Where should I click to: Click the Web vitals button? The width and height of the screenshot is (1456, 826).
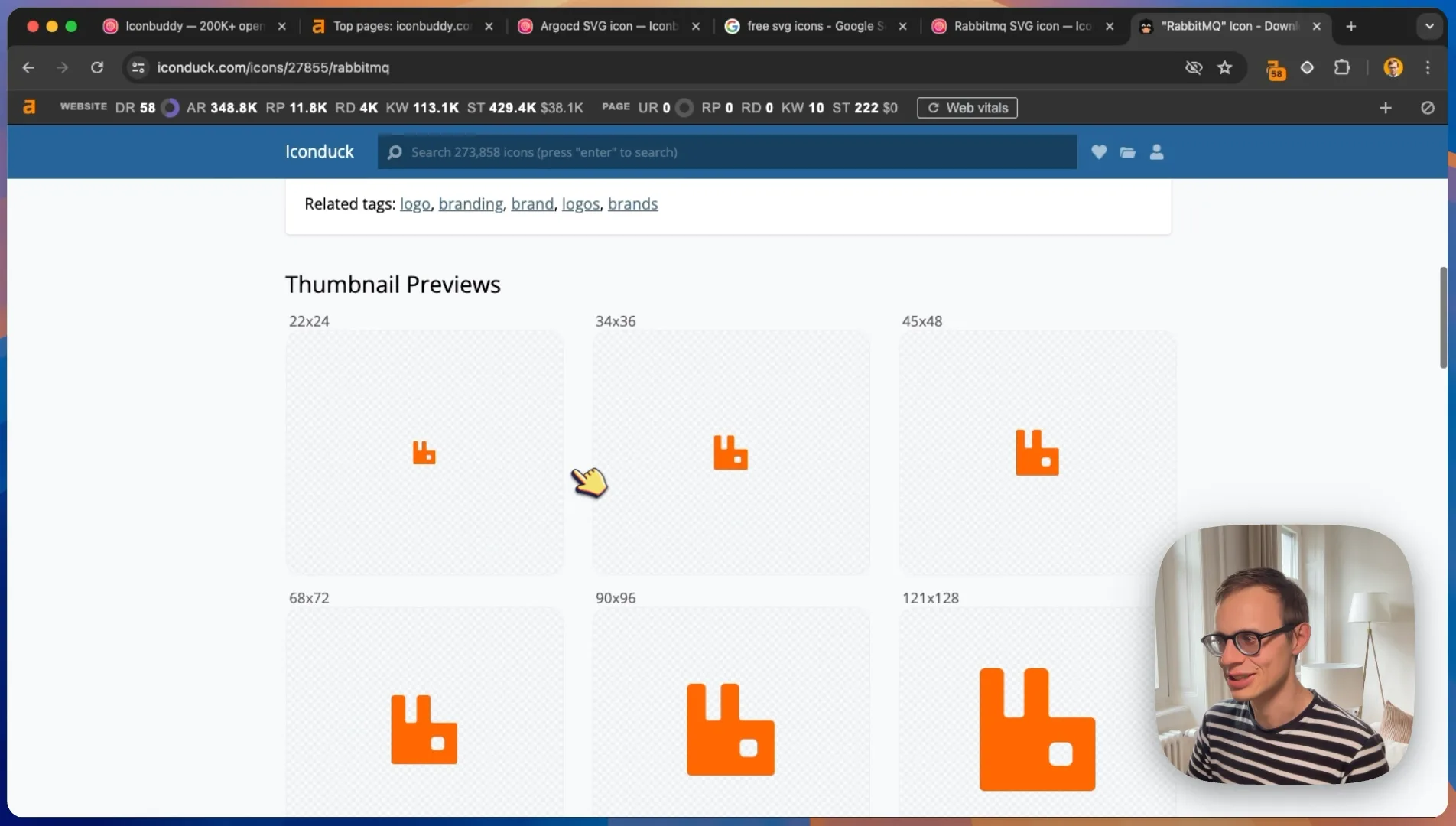(x=967, y=108)
